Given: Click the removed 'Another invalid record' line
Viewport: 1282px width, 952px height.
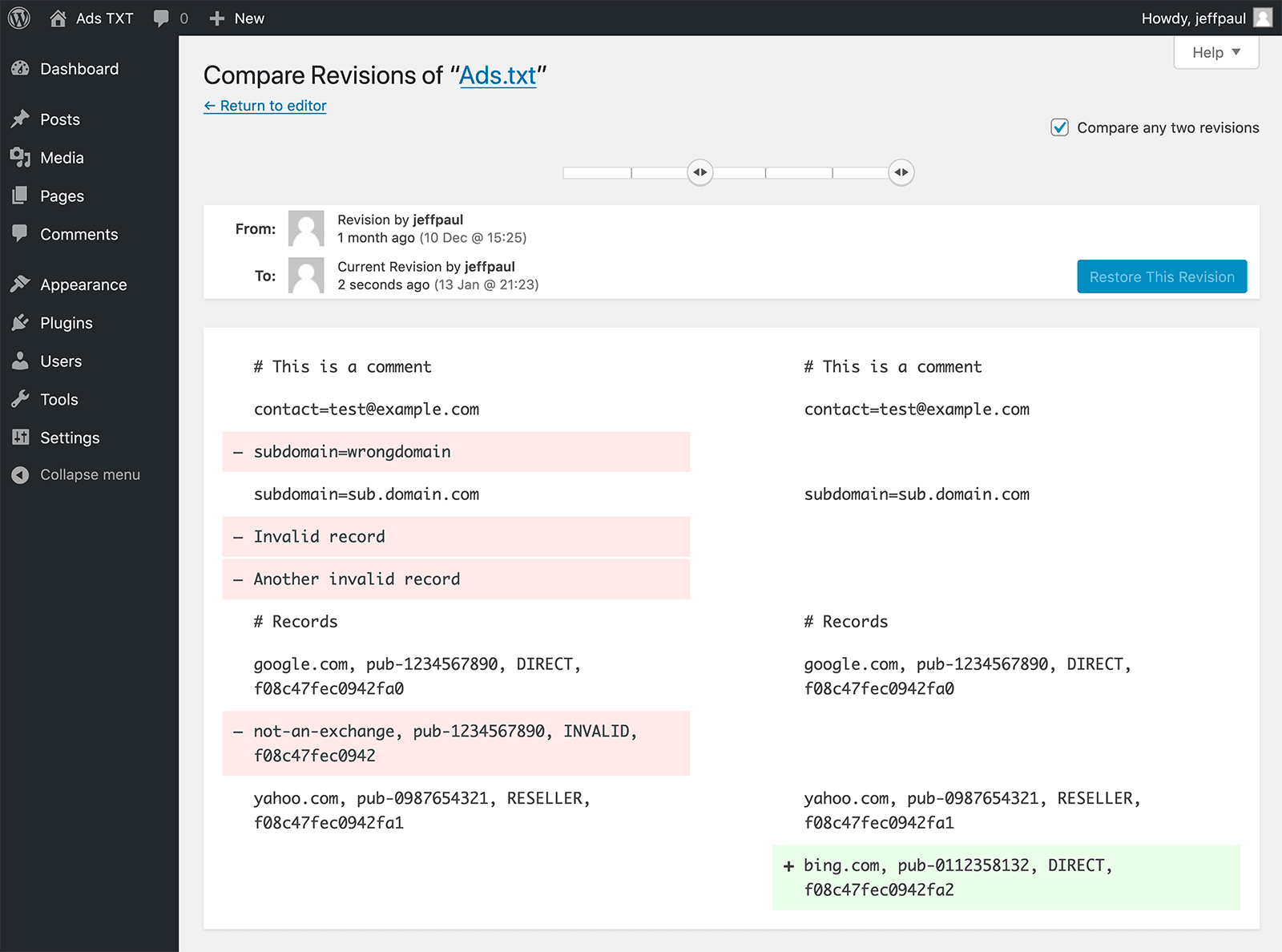Looking at the screenshot, I should 456,579.
